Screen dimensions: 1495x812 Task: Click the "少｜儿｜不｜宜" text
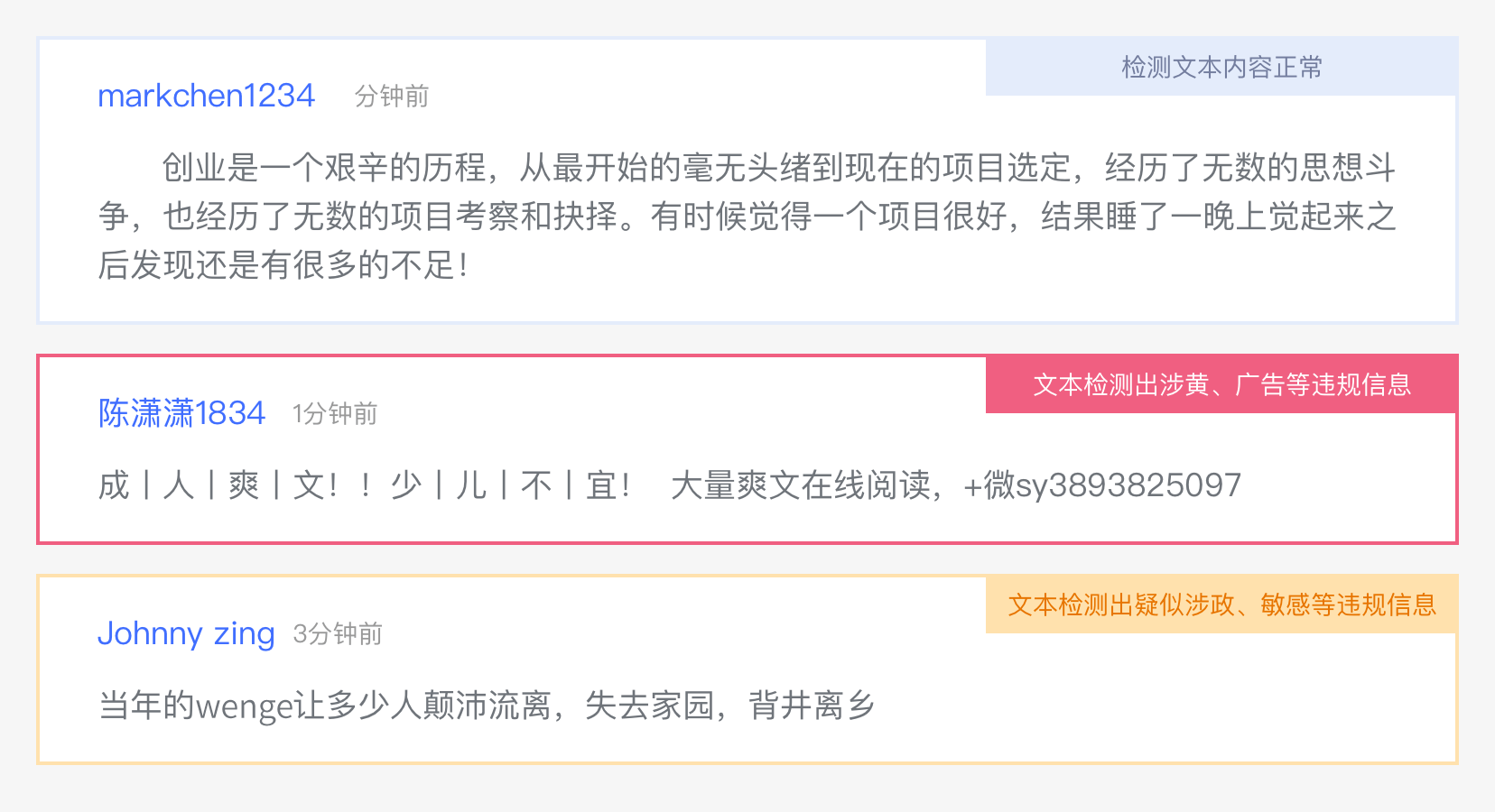pyautogui.click(x=509, y=485)
